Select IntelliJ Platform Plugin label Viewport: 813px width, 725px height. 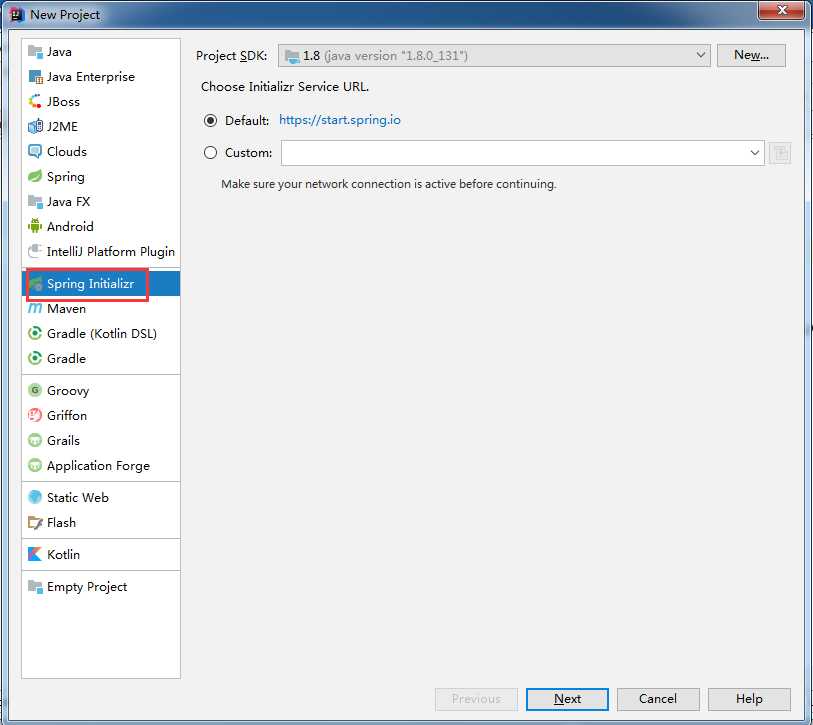point(111,252)
